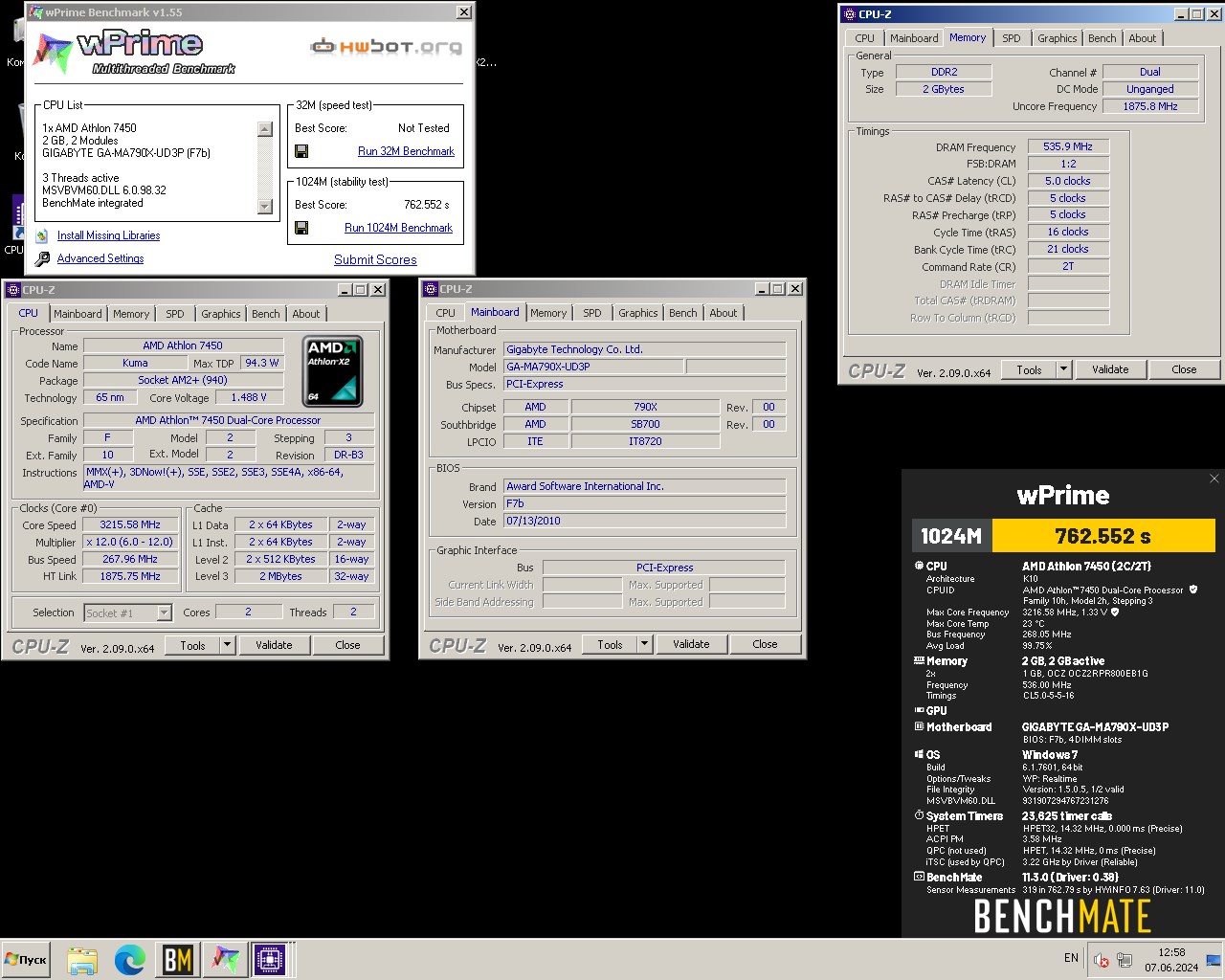Switch to SPD tab in CPU-Z Memory window
1225x980 pixels.
[x=1012, y=38]
